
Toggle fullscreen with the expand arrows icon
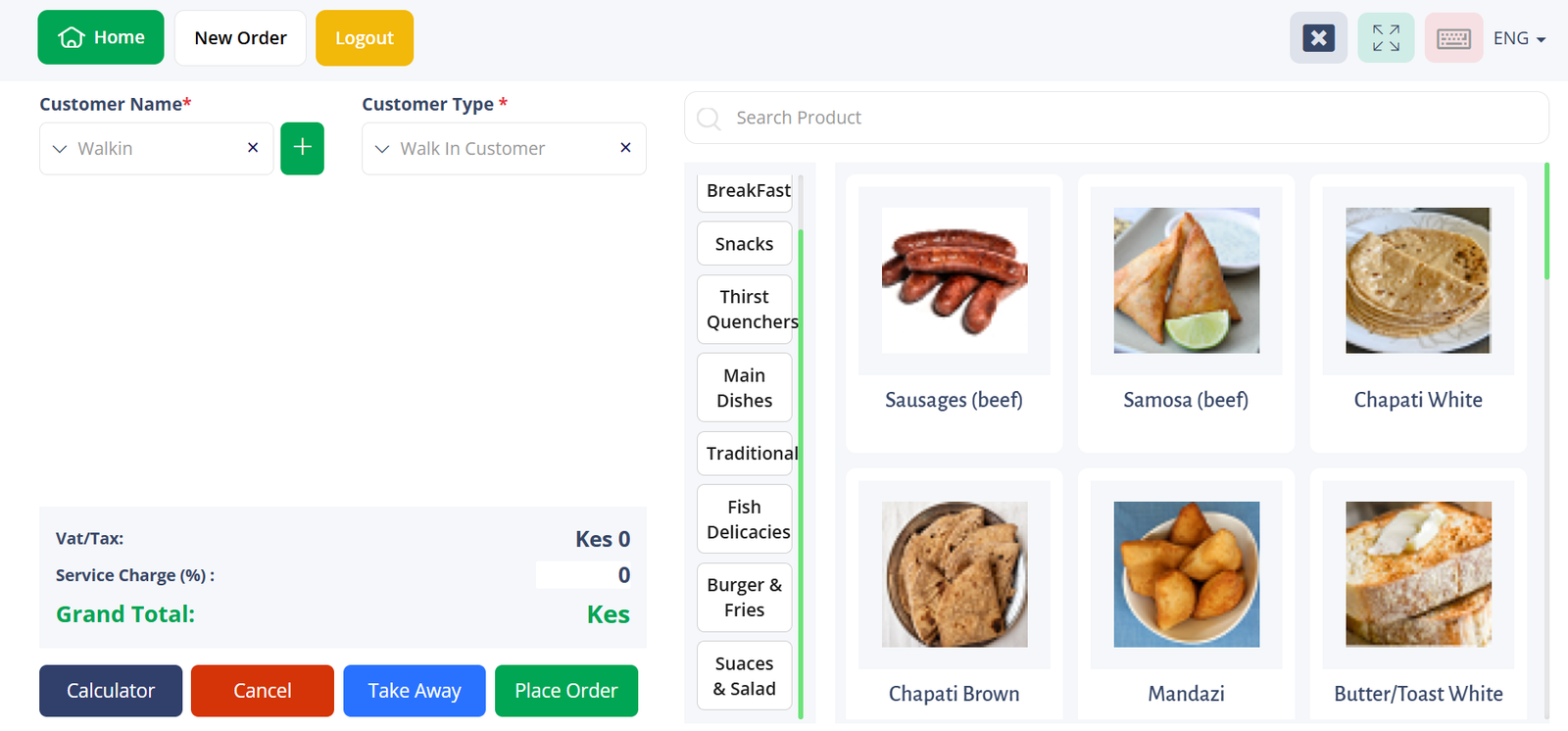coord(1386,38)
